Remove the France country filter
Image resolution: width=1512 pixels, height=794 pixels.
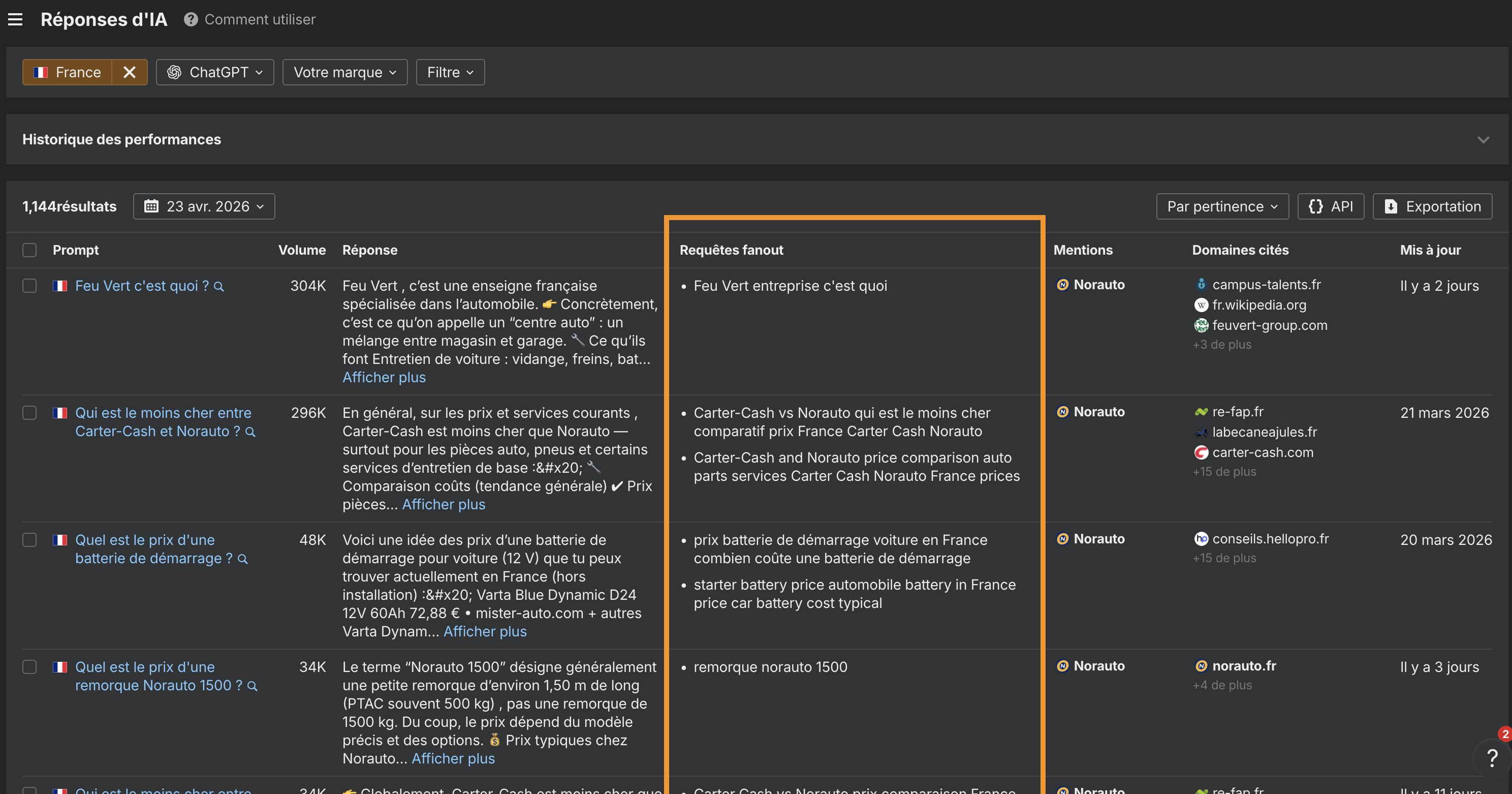(129, 72)
